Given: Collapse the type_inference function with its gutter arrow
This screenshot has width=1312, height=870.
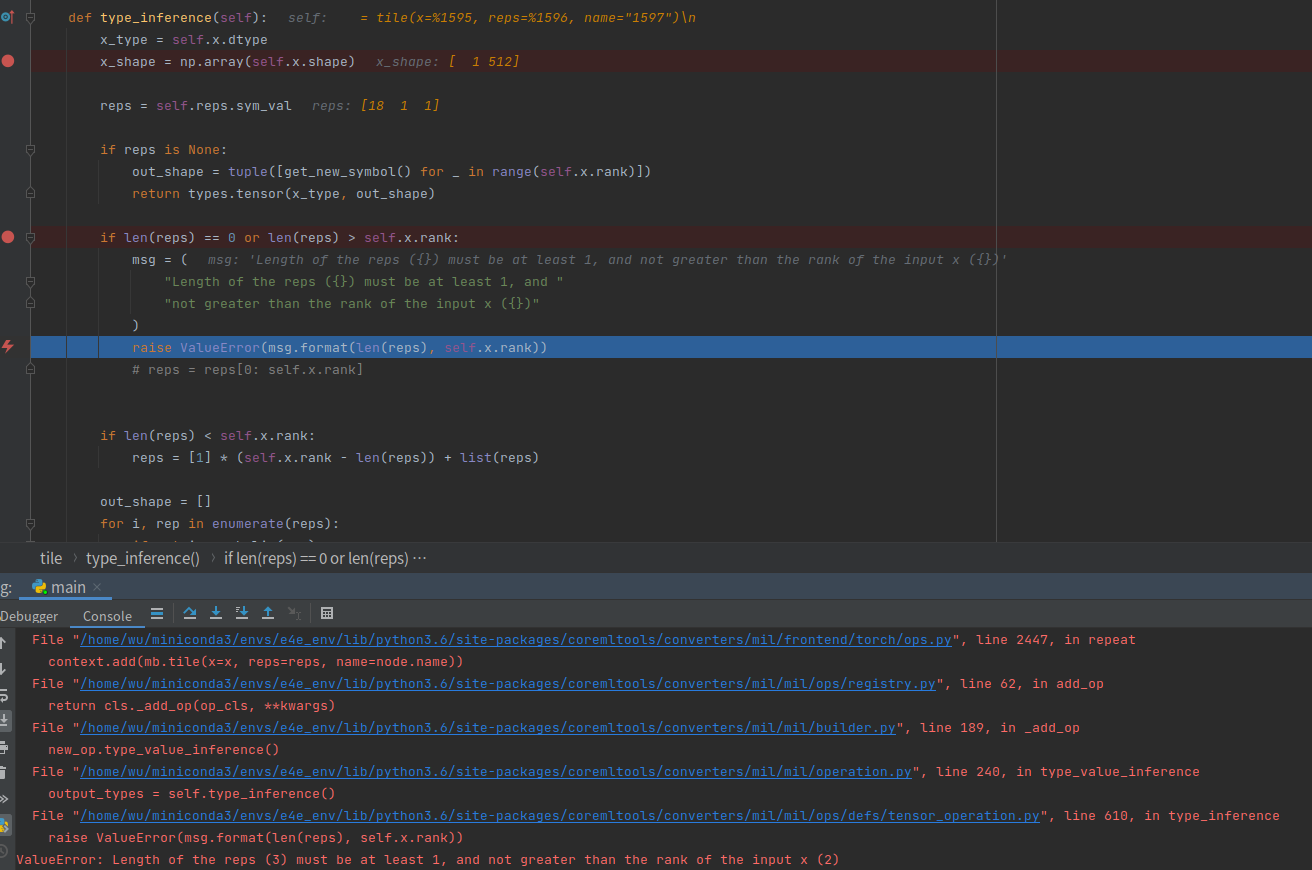Looking at the screenshot, I should (x=30, y=17).
